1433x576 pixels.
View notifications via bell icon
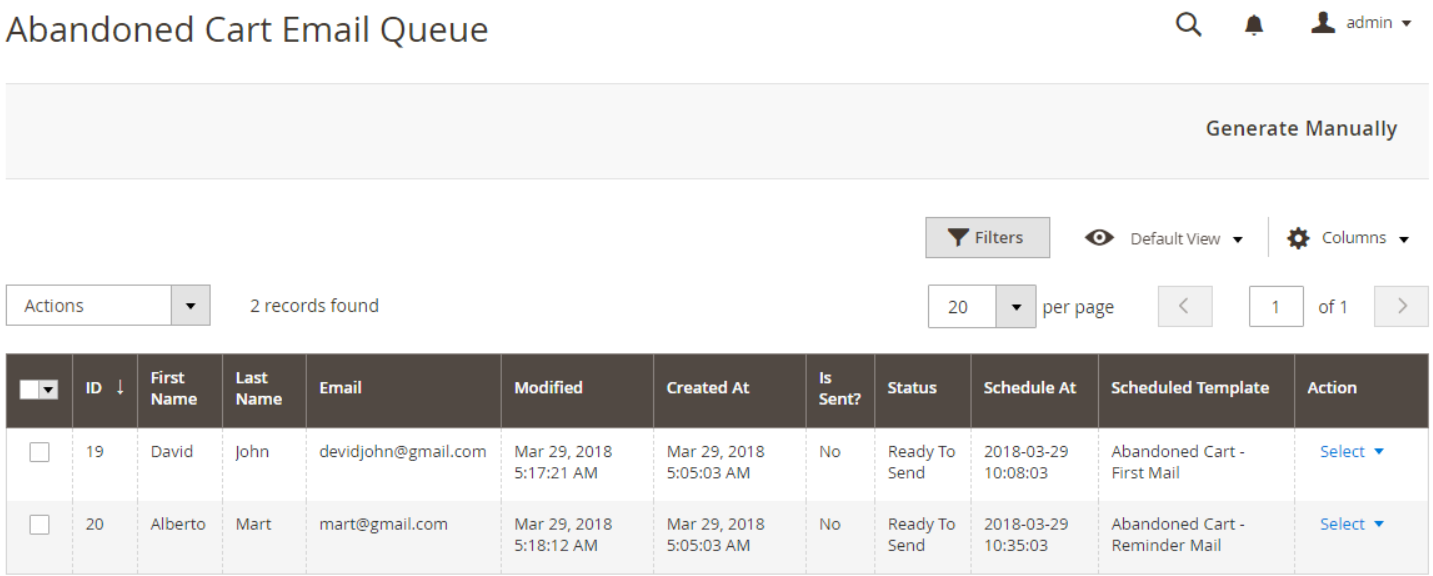[1254, 26]
